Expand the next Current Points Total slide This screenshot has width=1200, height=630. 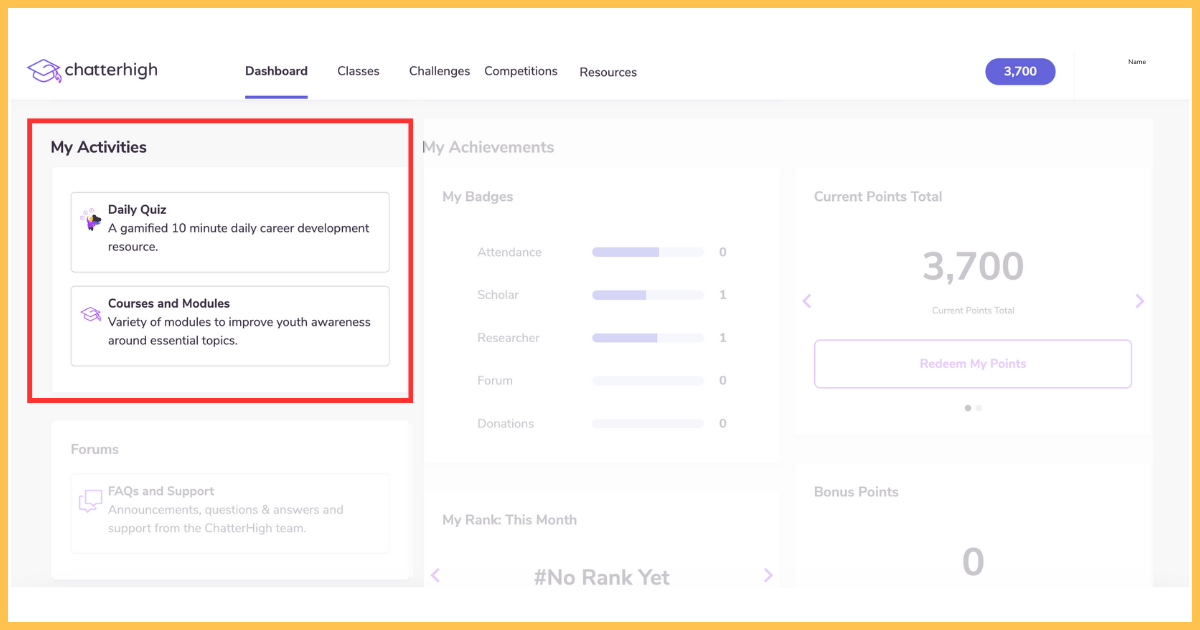click(x=1139, y=300)
